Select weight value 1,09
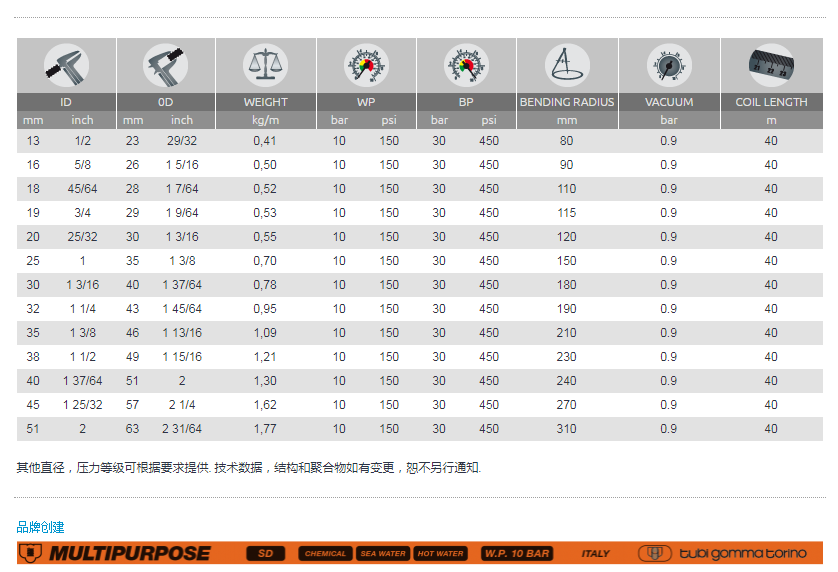 [x=265, y=333]
